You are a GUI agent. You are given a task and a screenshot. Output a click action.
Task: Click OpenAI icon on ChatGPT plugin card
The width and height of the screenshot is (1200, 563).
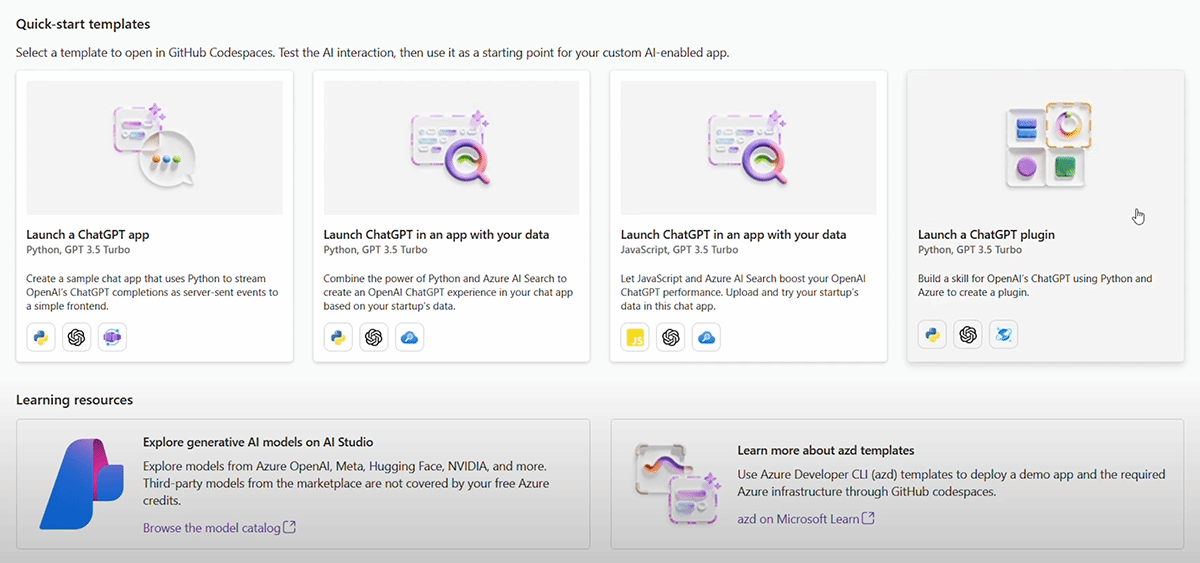[x=967, y=335]
